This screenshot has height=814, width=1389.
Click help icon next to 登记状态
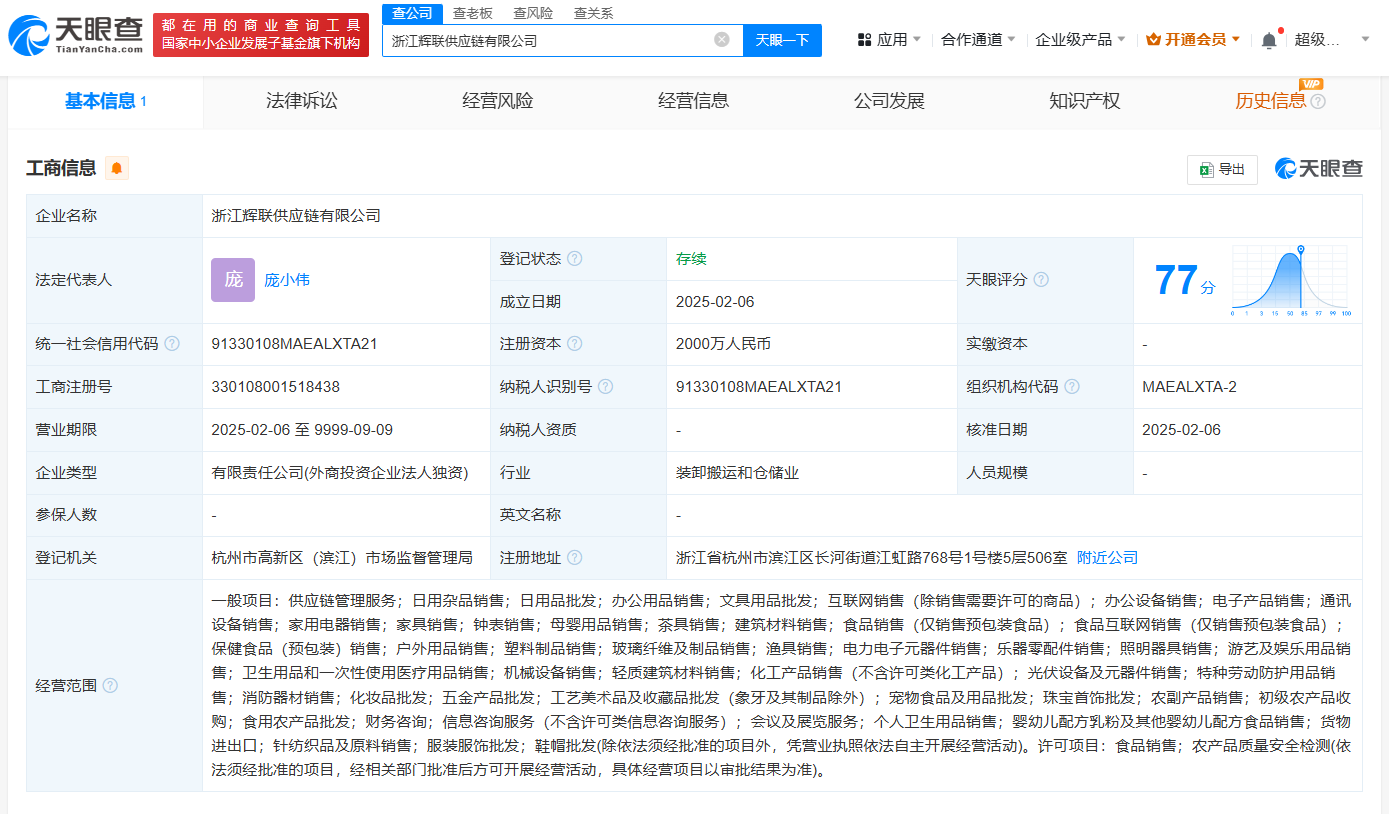575,259
